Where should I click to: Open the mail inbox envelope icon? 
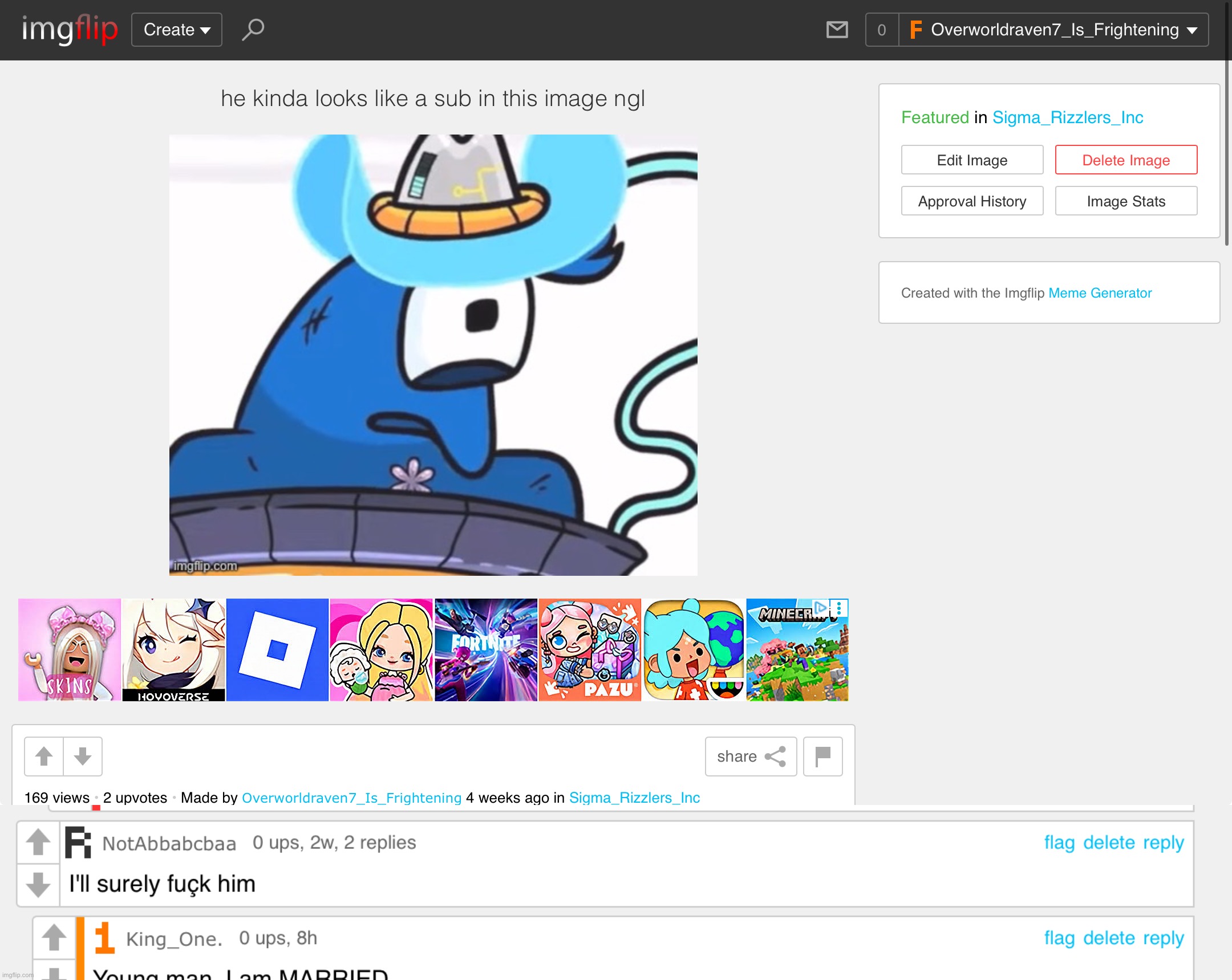837,30
